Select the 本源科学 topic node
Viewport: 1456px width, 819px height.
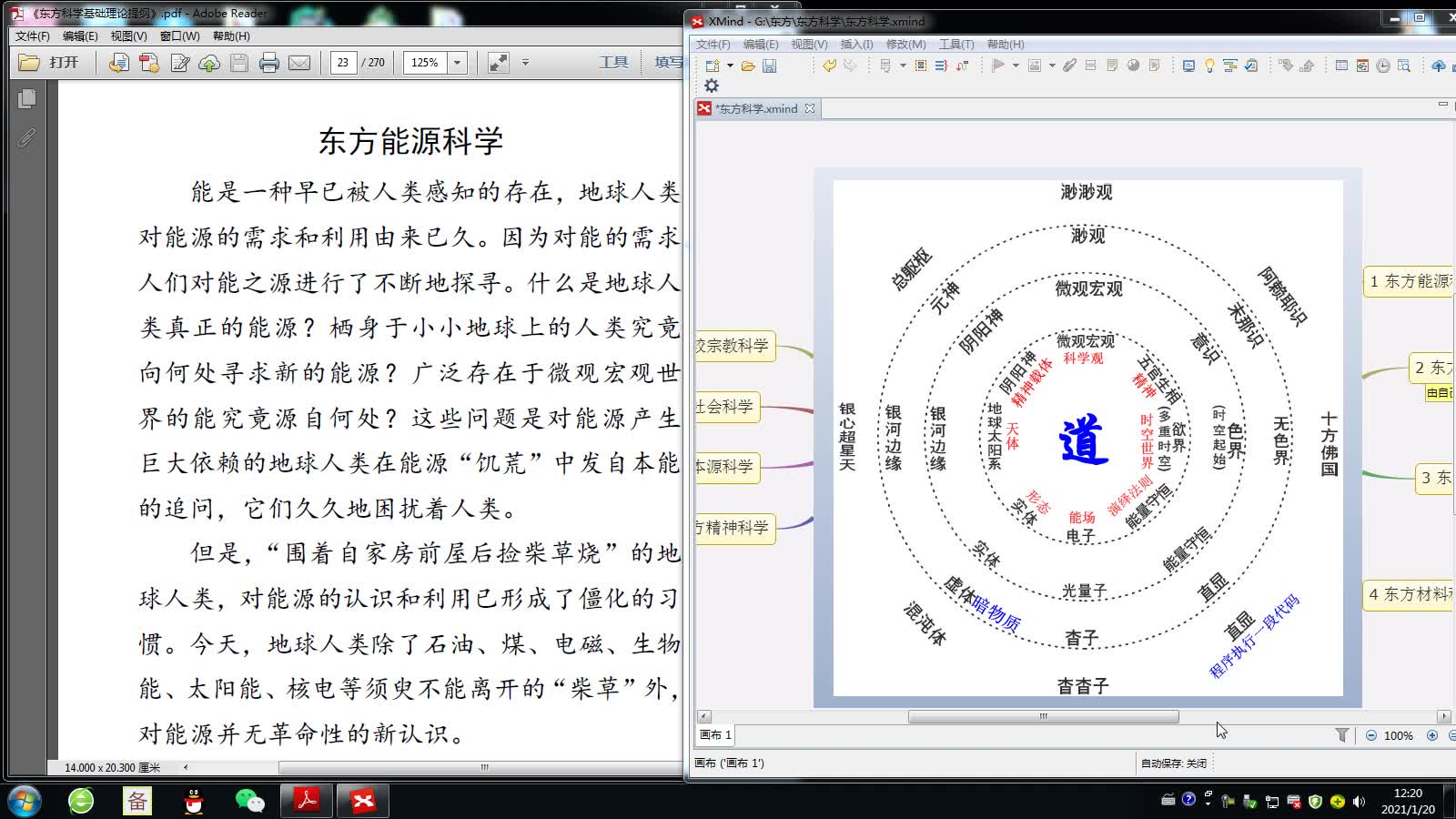point(726,467)
